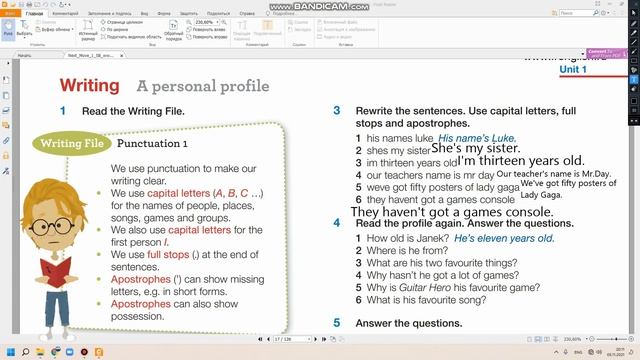Go to previous page button
The height and width of the screenshot is (360, 640).
(x=268, y=339)
